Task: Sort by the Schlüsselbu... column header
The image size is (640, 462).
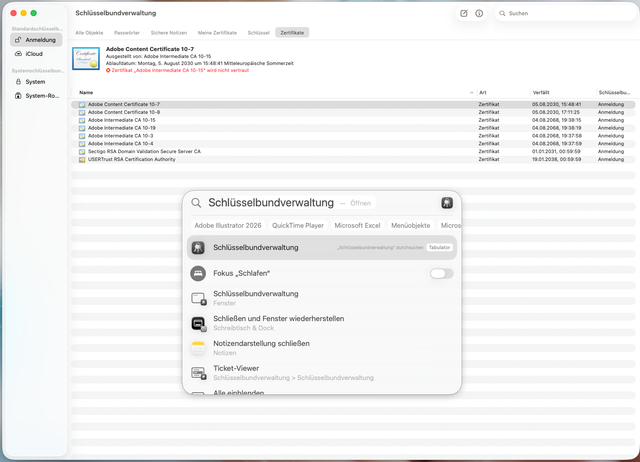Action: pos(614,93)
